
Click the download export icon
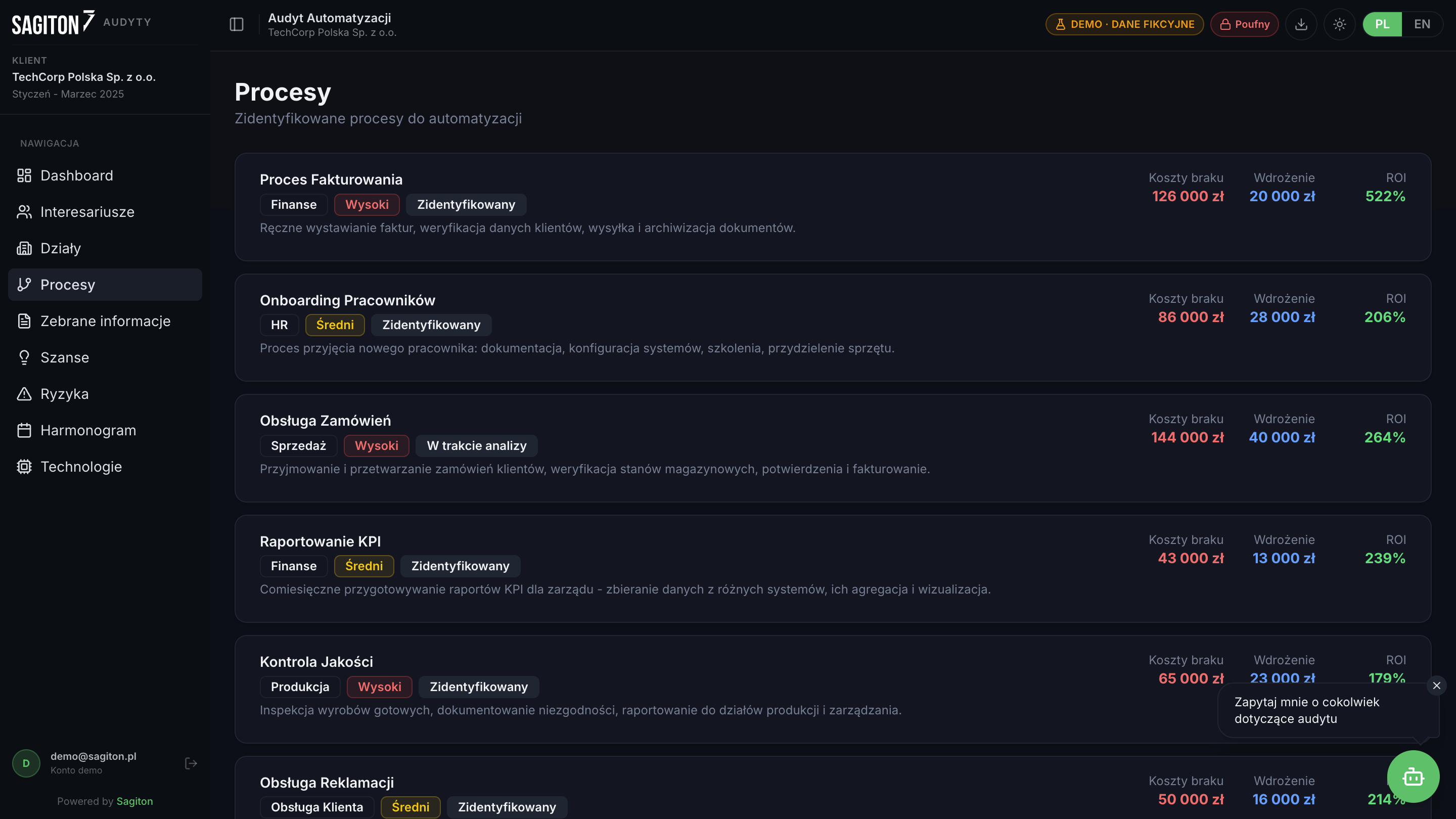point(1301,24)
